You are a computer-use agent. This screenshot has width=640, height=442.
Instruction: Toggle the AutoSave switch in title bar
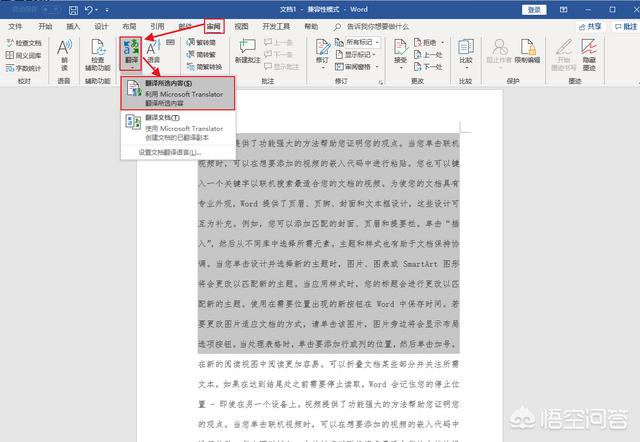tap(51, 9)
